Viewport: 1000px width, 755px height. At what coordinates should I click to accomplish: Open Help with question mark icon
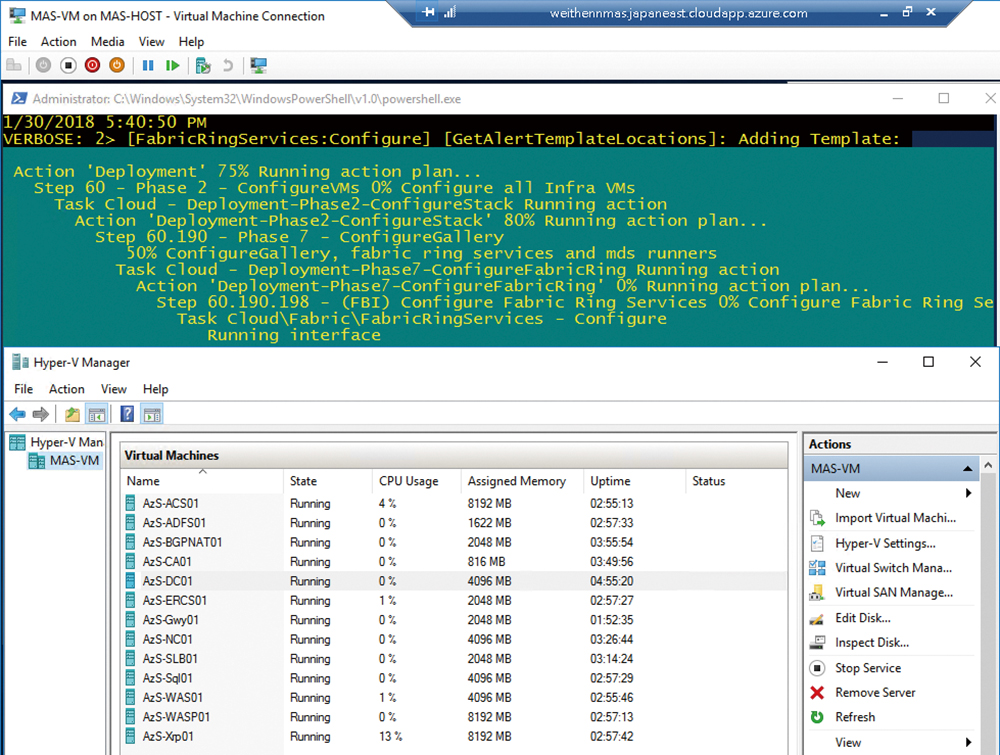pos(128,414)
